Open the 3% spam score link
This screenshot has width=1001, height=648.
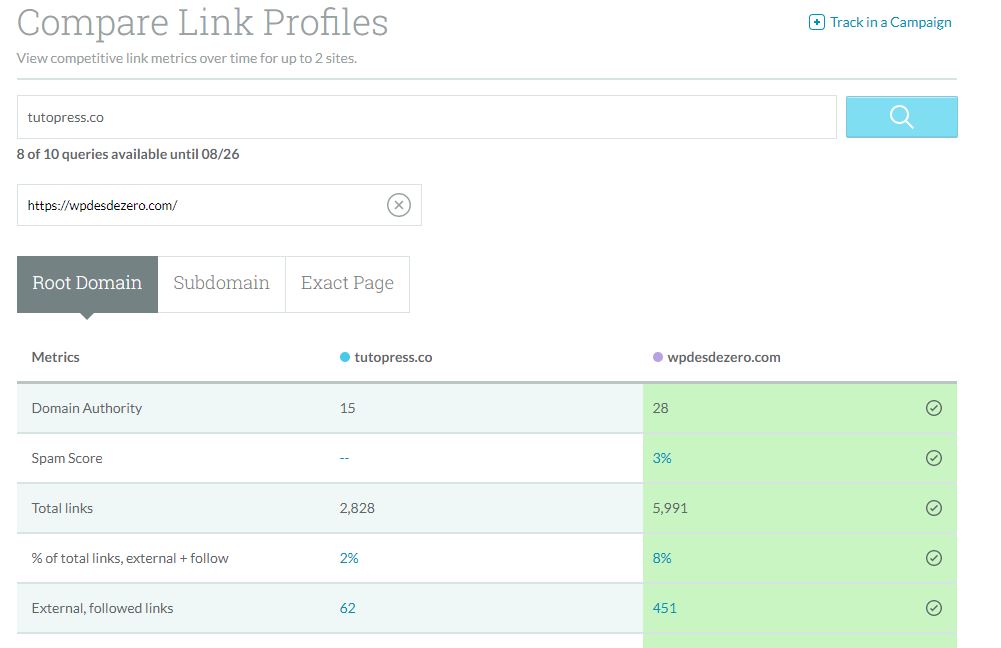(x=662, y=458)
